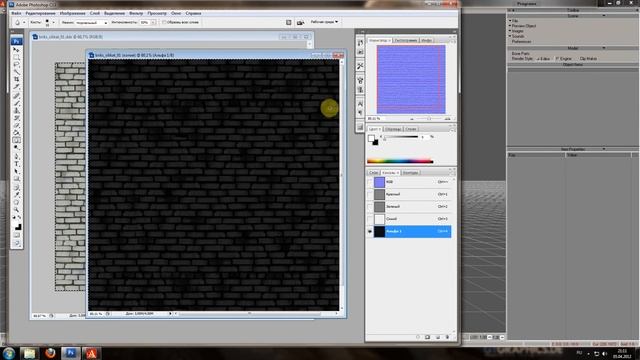Hide the Альфа 1 channel eye
Screen dimensions: 640x360
pyautogui.click(x=370, y=231)
